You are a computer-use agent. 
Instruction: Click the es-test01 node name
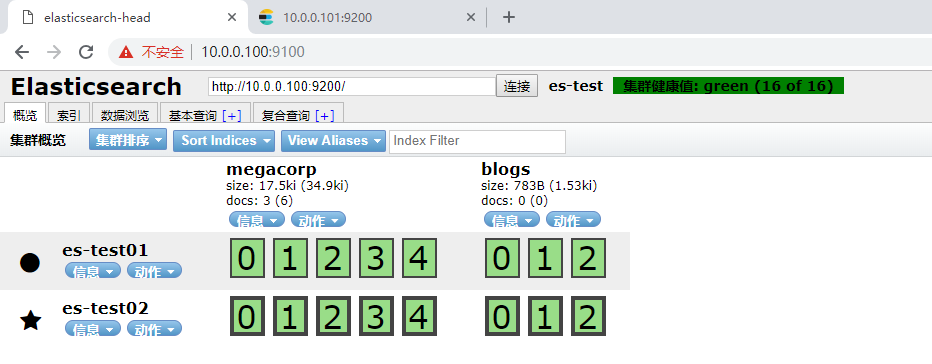point(105,250)
